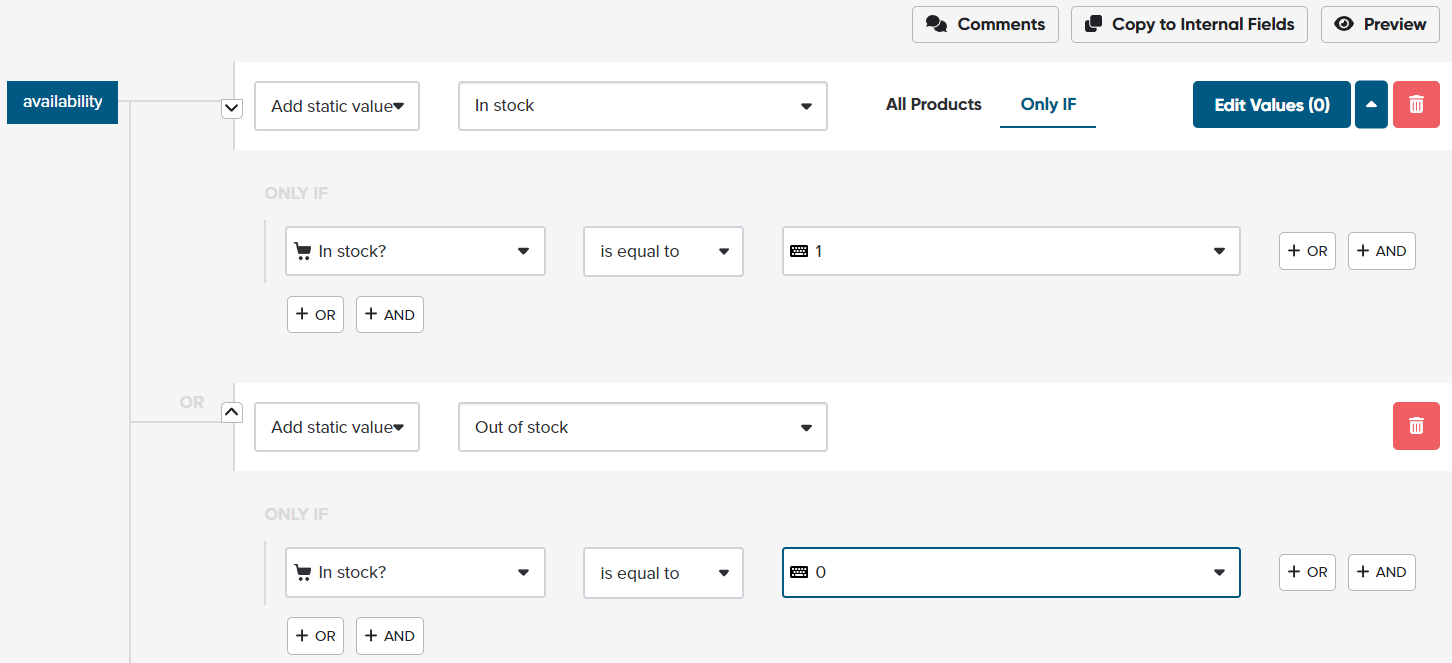Click the blue caret next to Edit Values
The width and height of the screenshot is (1452, 663).
coord(1371,105)
